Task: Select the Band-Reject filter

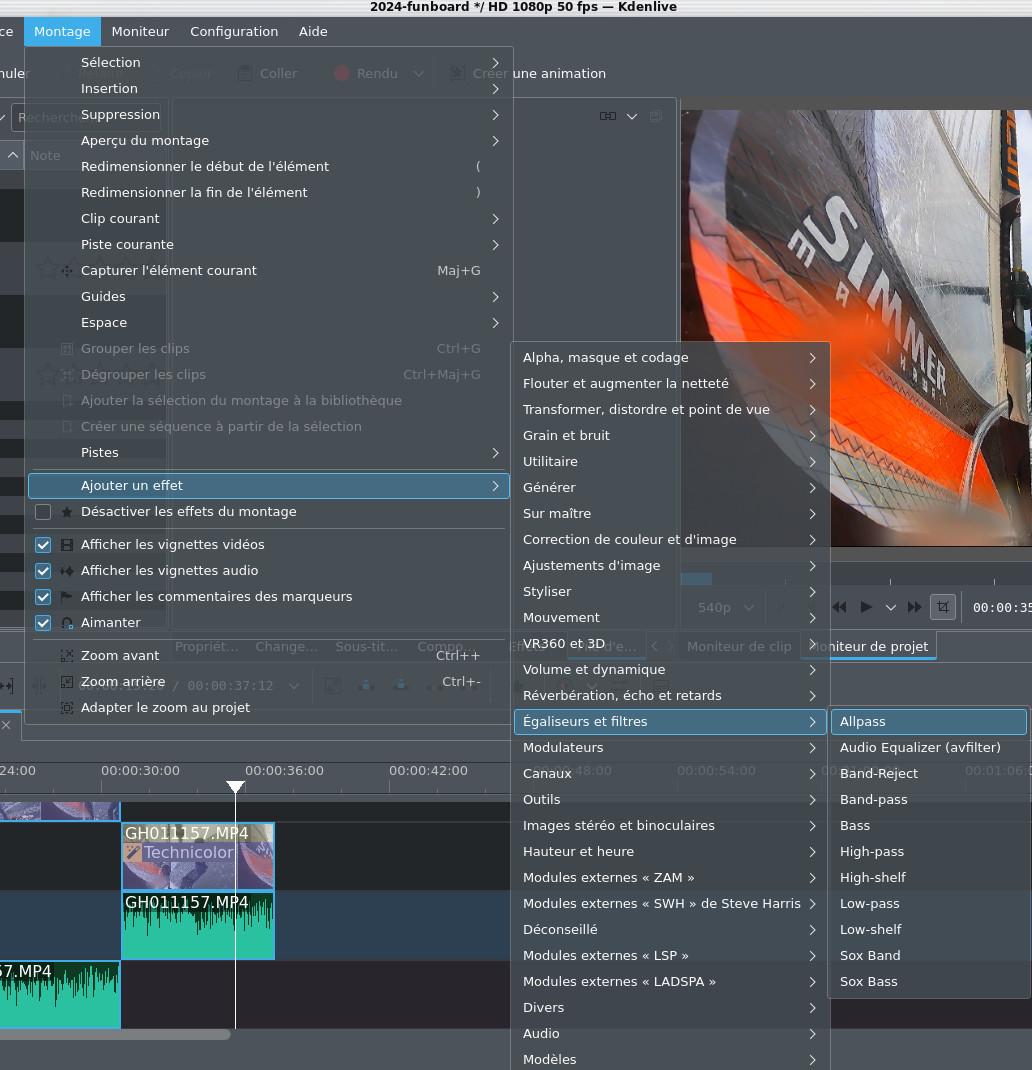Action: [x=929, y=773]
